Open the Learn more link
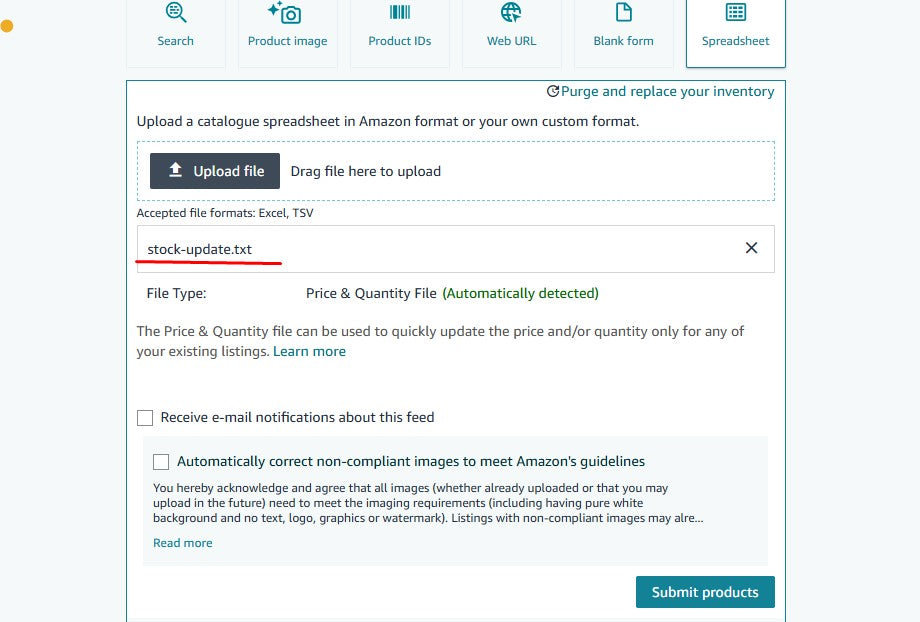 [309, 351]
